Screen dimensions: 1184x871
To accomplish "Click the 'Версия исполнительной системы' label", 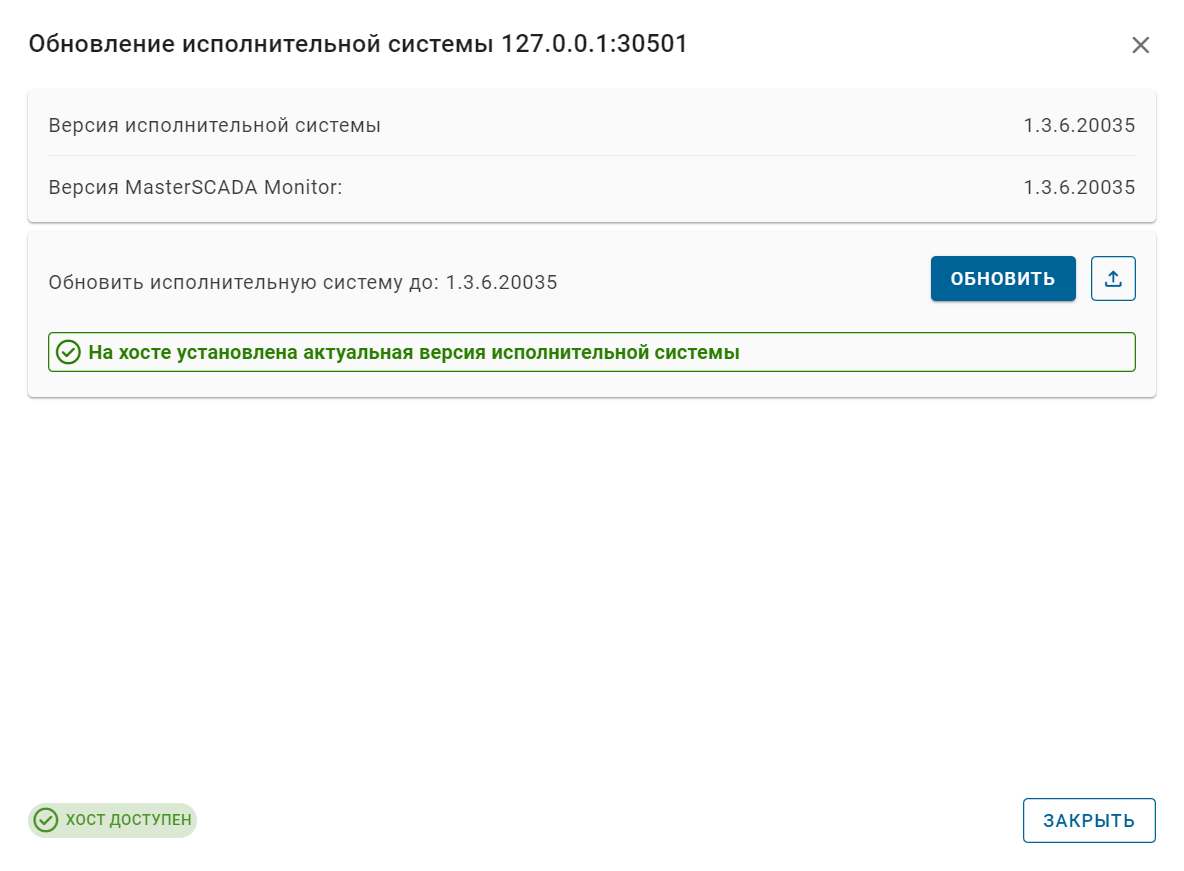I will 214,126.
